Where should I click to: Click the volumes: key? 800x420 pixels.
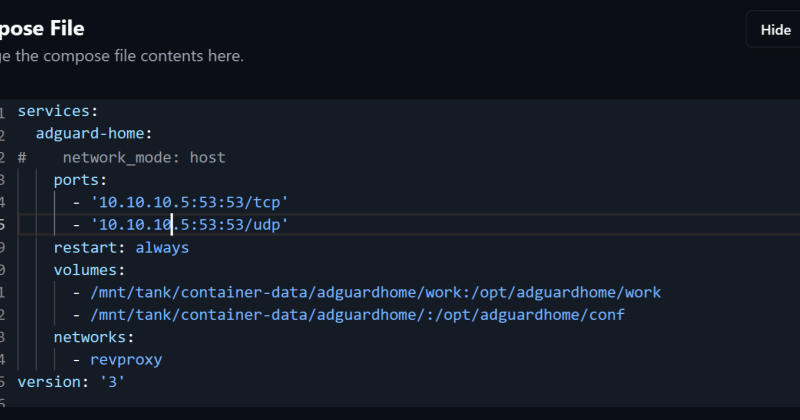click(89, 270)
